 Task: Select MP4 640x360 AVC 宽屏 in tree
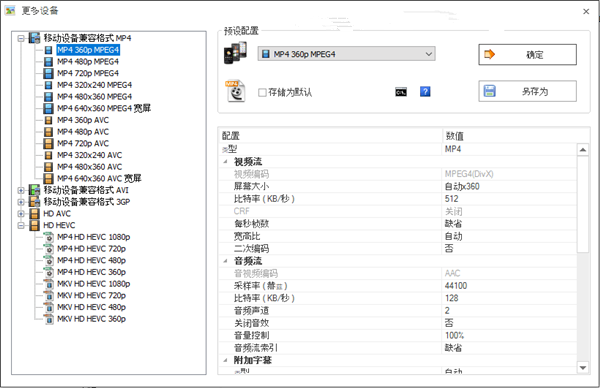[x=99, y=179]
